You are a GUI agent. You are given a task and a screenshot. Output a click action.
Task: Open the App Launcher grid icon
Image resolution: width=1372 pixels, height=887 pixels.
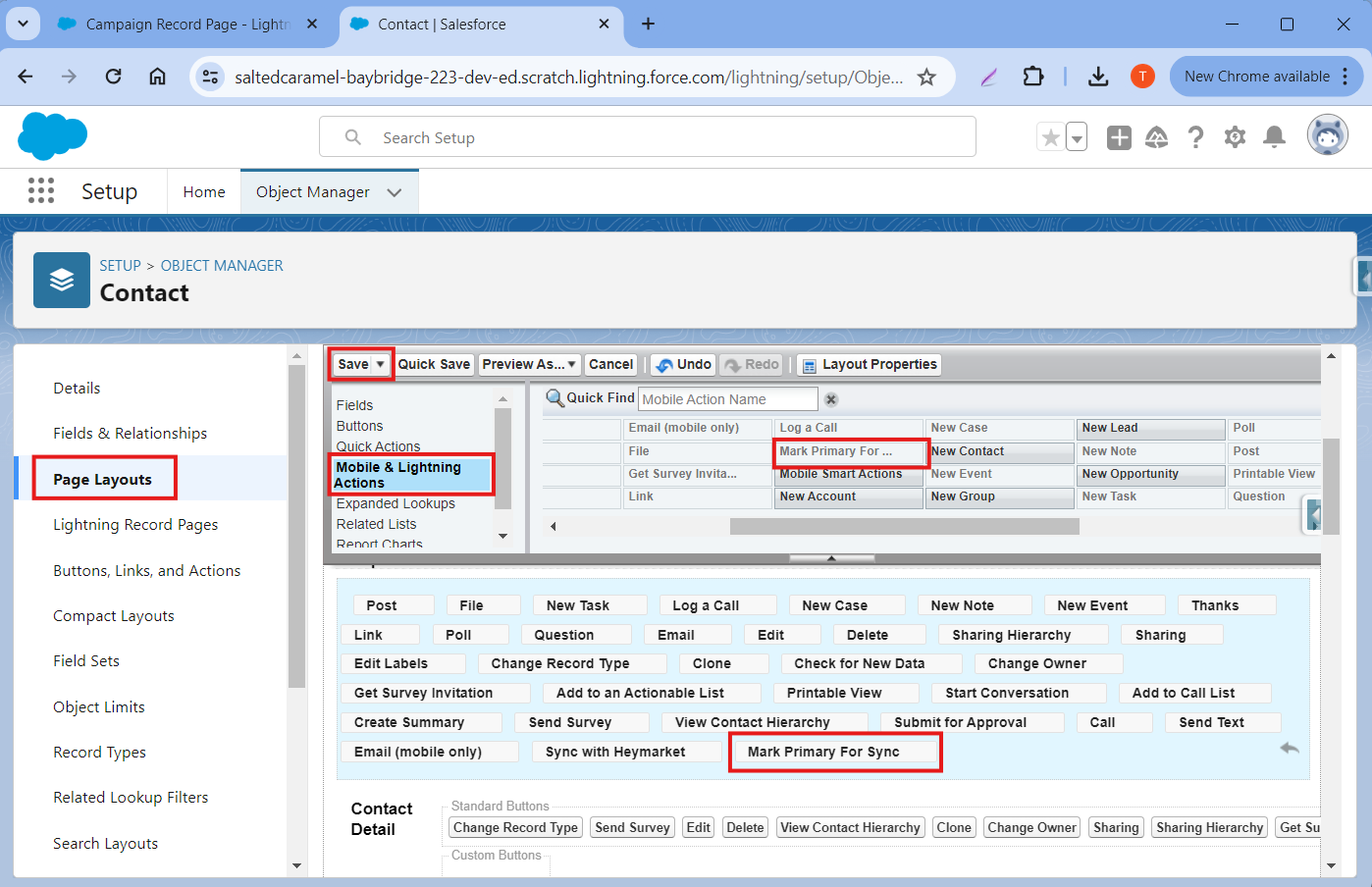tap(41, 191)
